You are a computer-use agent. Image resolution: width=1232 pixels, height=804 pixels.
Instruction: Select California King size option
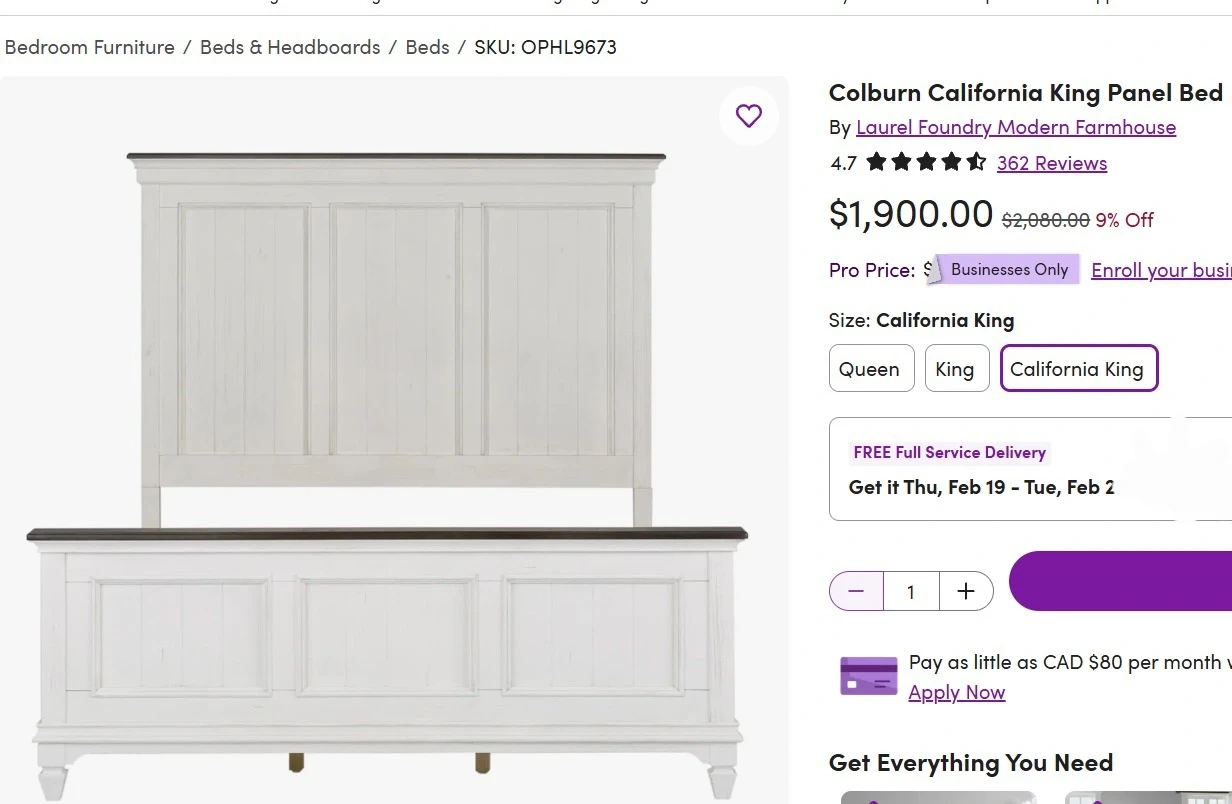(1078, 369)
